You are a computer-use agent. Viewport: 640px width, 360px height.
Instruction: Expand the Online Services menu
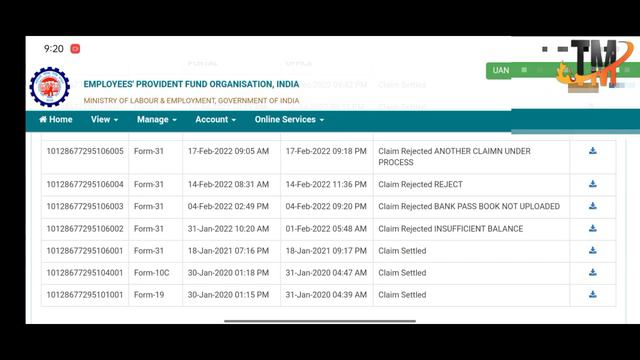pyautogui.click(x=289, y=120)
